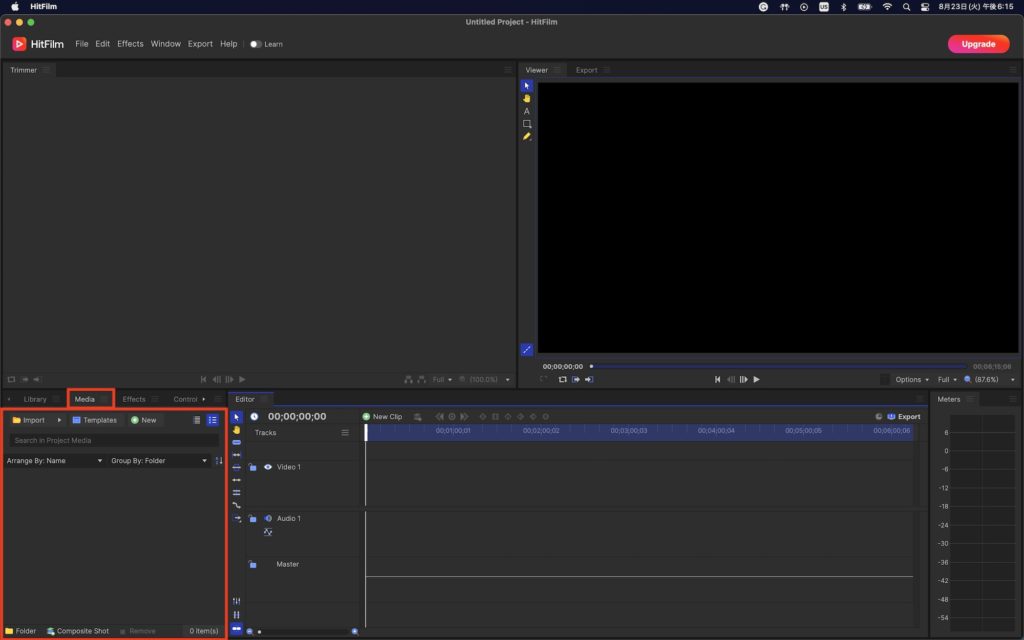This screenshot has width=1024, height=640.
Task: Pick the yellow freehand pen tool in Viewer
Action: [527, 136]
